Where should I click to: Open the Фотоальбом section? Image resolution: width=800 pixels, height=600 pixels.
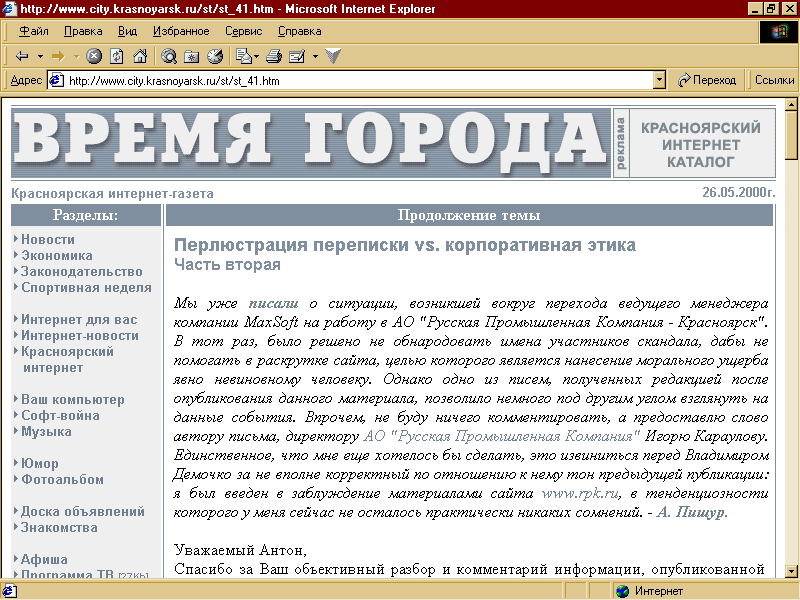pos(62,479)
